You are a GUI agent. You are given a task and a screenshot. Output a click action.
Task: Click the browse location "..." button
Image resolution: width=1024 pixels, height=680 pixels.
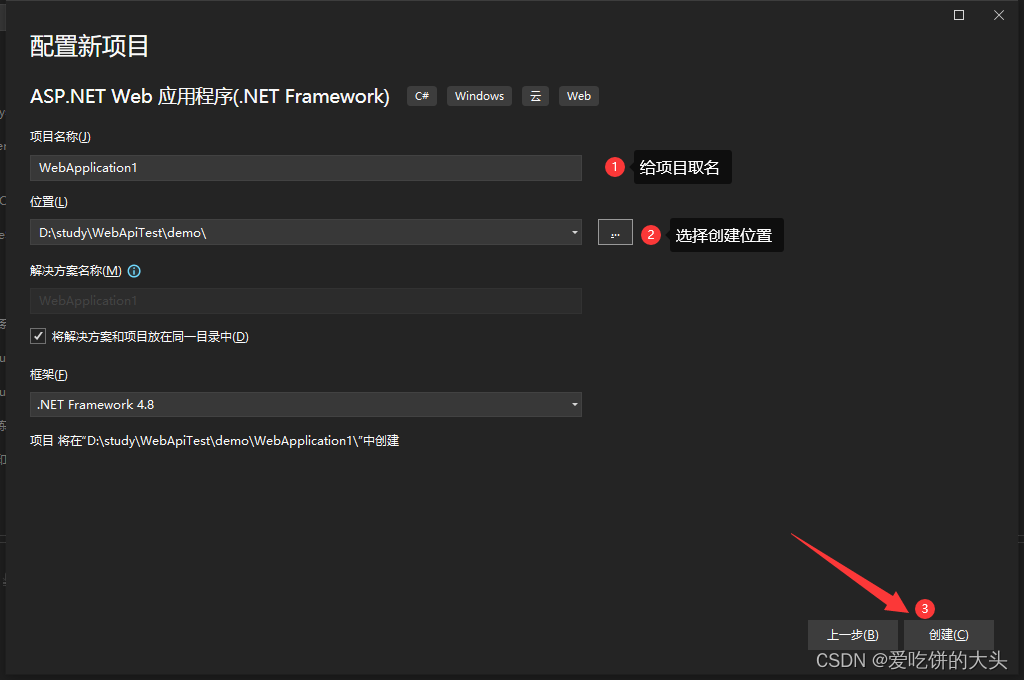(x=615, y=233)
